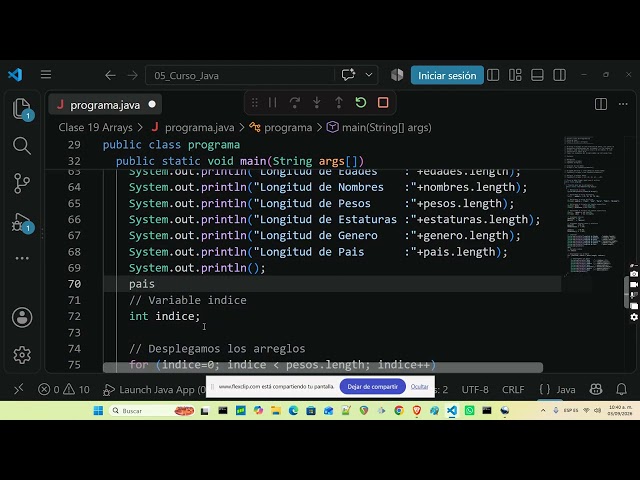The height and width of the screenshot is (480, 640).
Task: Select the programa.java editor tab
Action: point(104,105)
